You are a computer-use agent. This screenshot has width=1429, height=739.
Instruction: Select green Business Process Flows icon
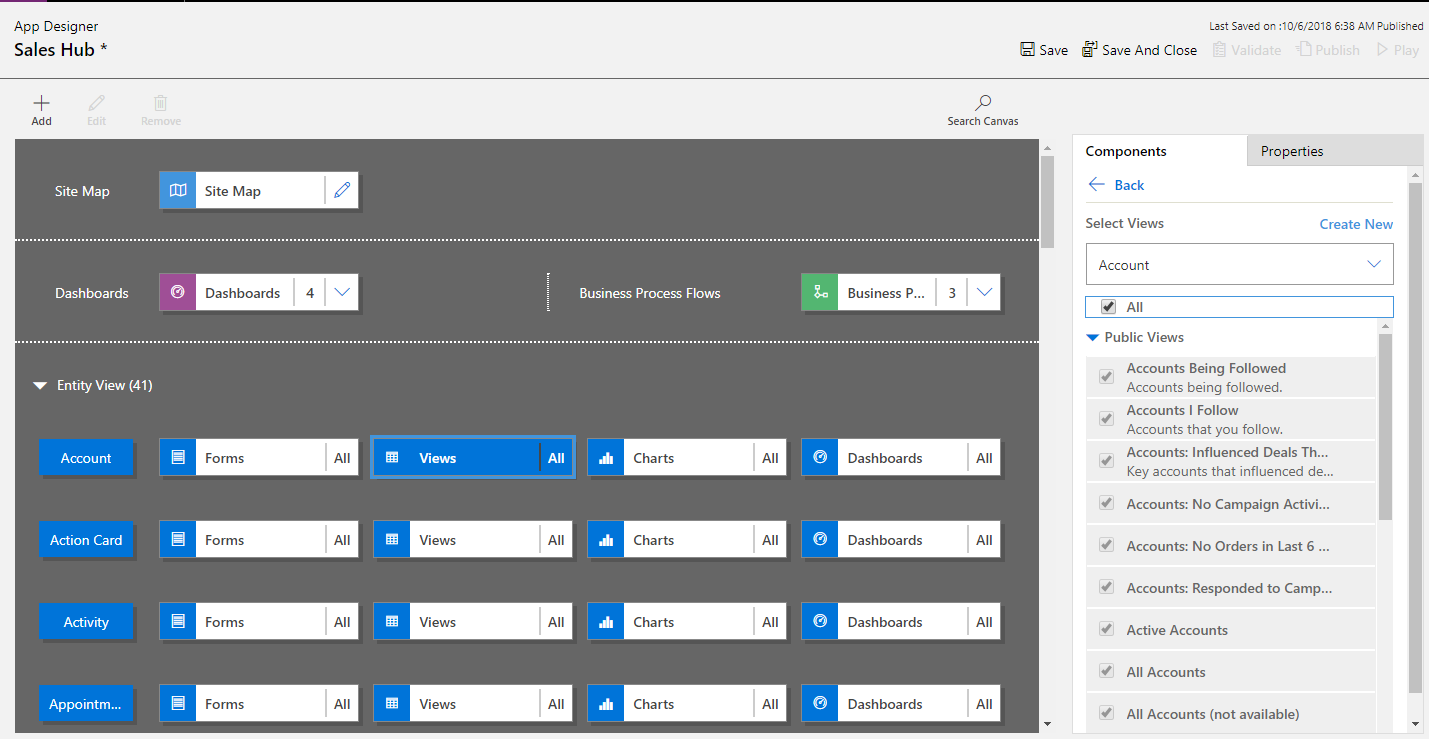pyautogui.click(x=820, y=292)
